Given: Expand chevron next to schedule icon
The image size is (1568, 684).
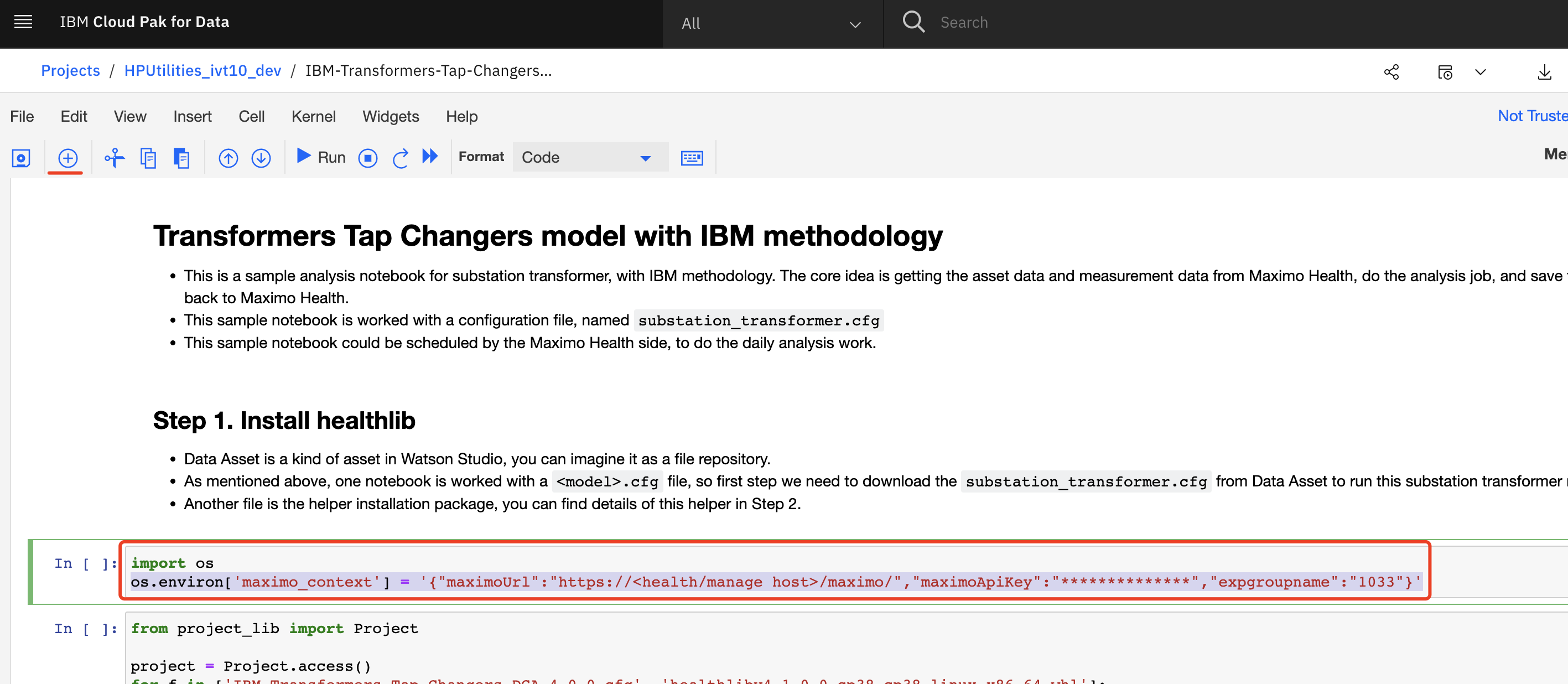Looking at the screenshot, I should [1481, 72].
